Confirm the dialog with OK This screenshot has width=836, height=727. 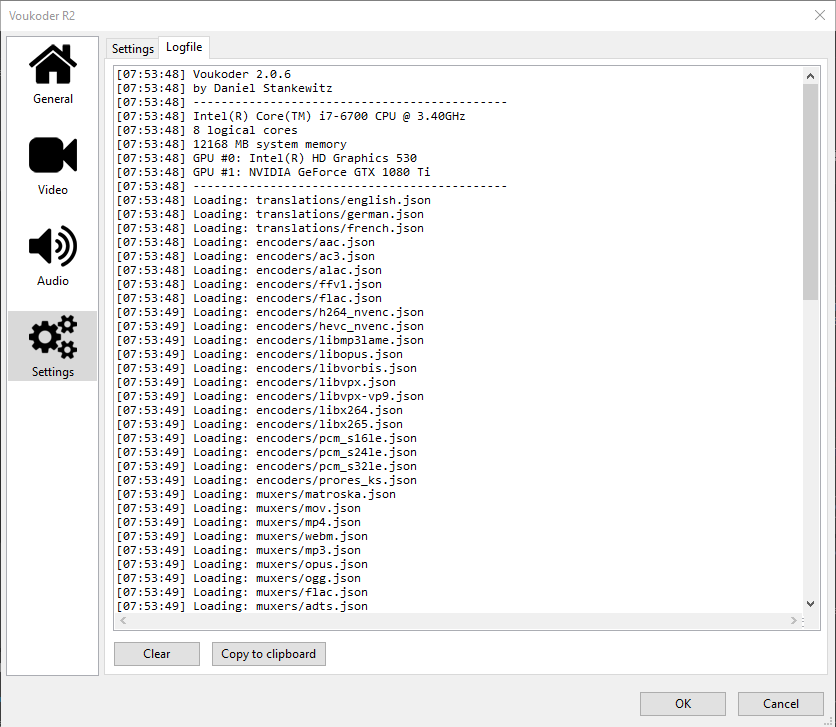click(x=682, y=704)
